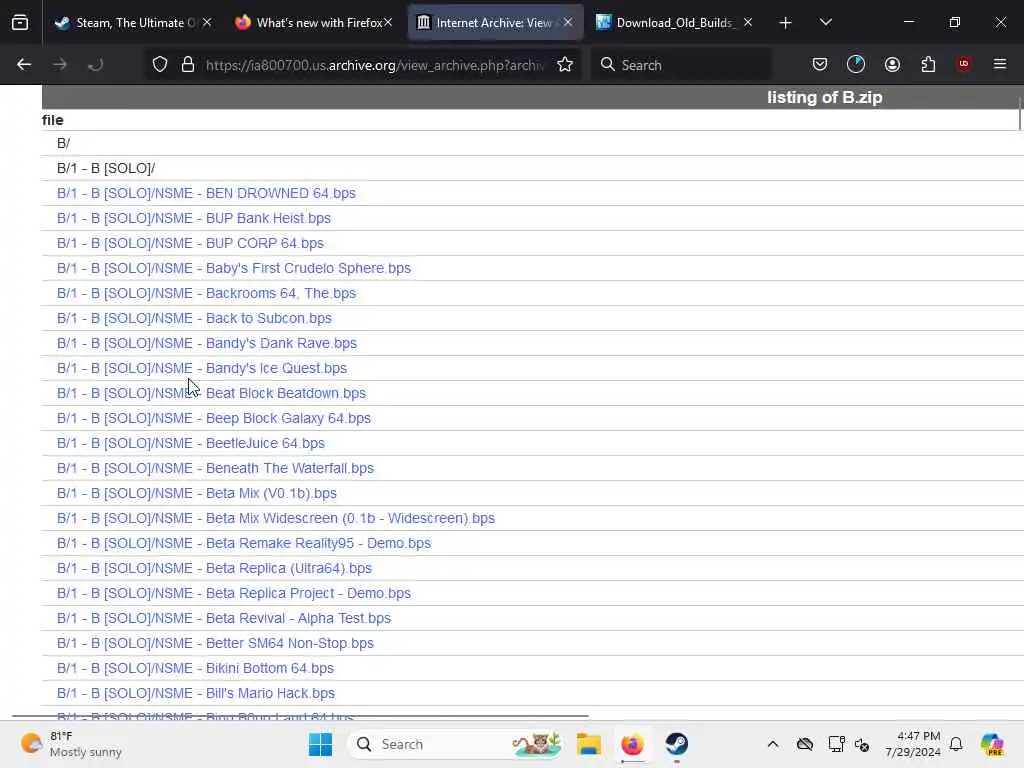1024x768 pixels.
Task: Open BEN DROWNED 64.bps link
Action: (x=206, y=193)
